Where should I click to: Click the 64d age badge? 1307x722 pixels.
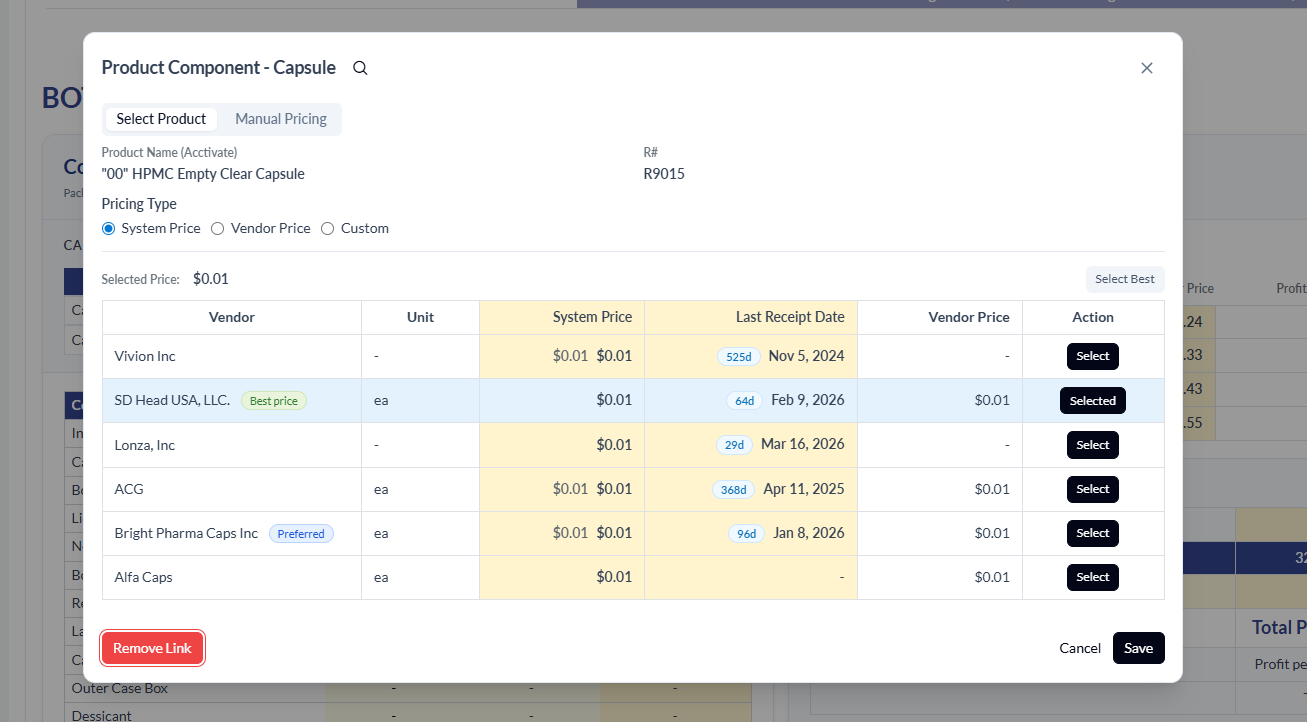(745, 401)
